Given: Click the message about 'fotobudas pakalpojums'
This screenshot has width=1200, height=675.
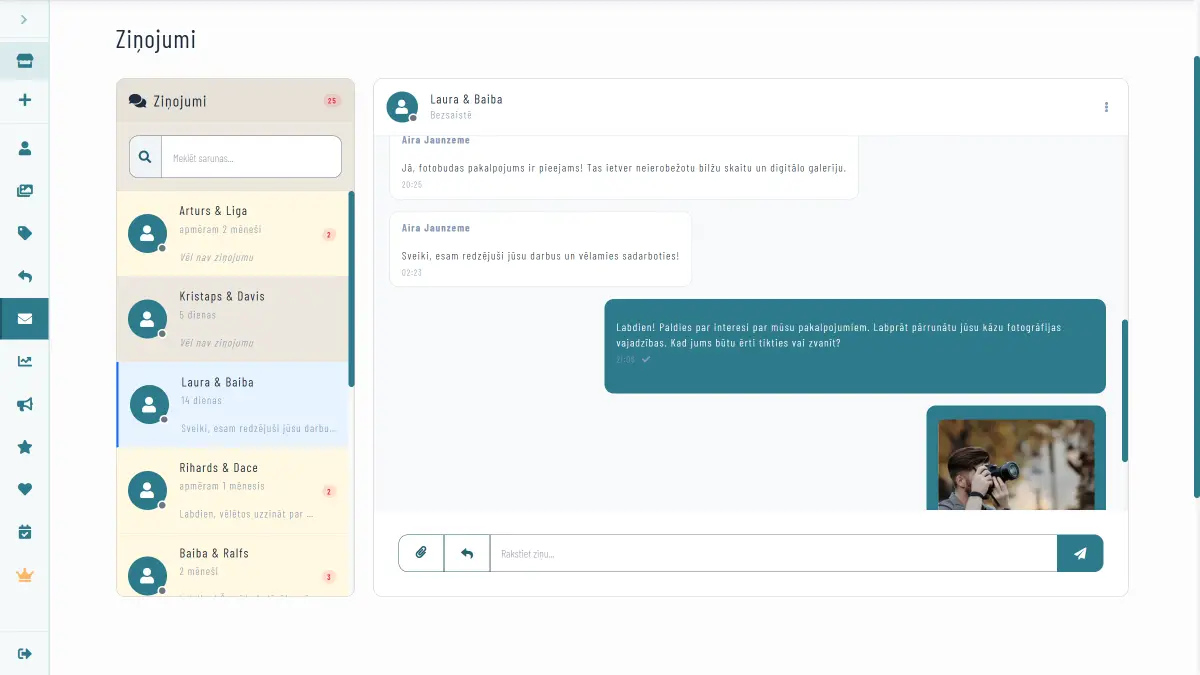Looking at the screenshot, I should [624, 168].
